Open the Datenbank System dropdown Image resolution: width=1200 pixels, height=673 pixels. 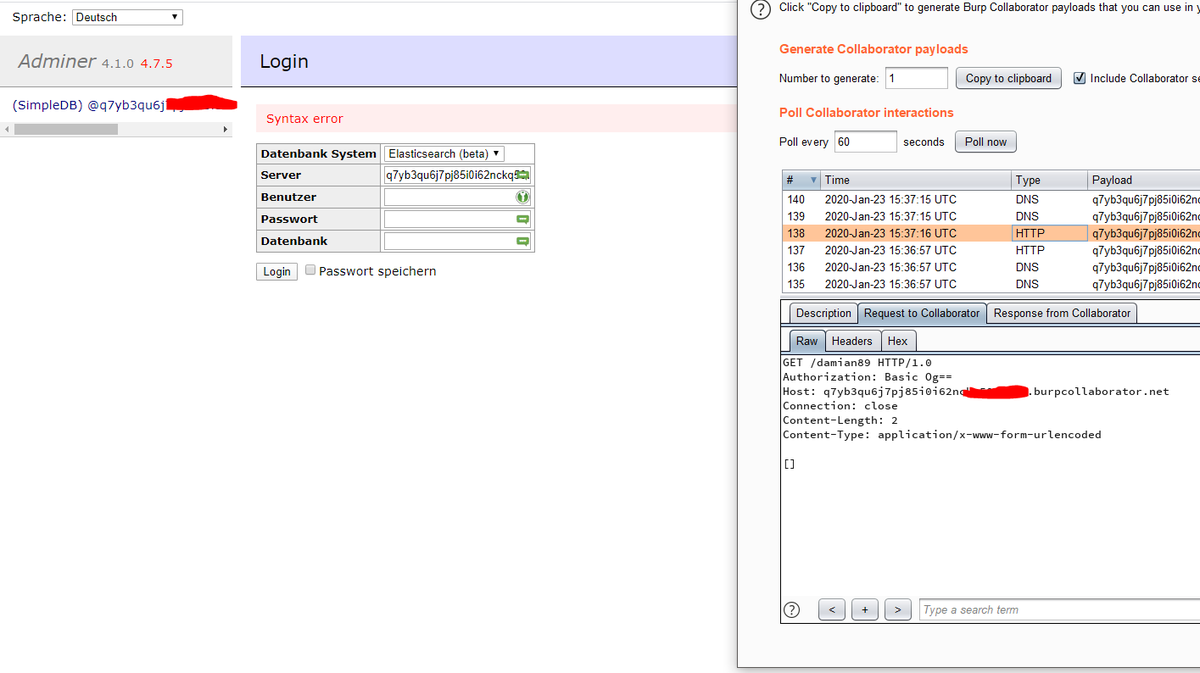tap(445, 153)
